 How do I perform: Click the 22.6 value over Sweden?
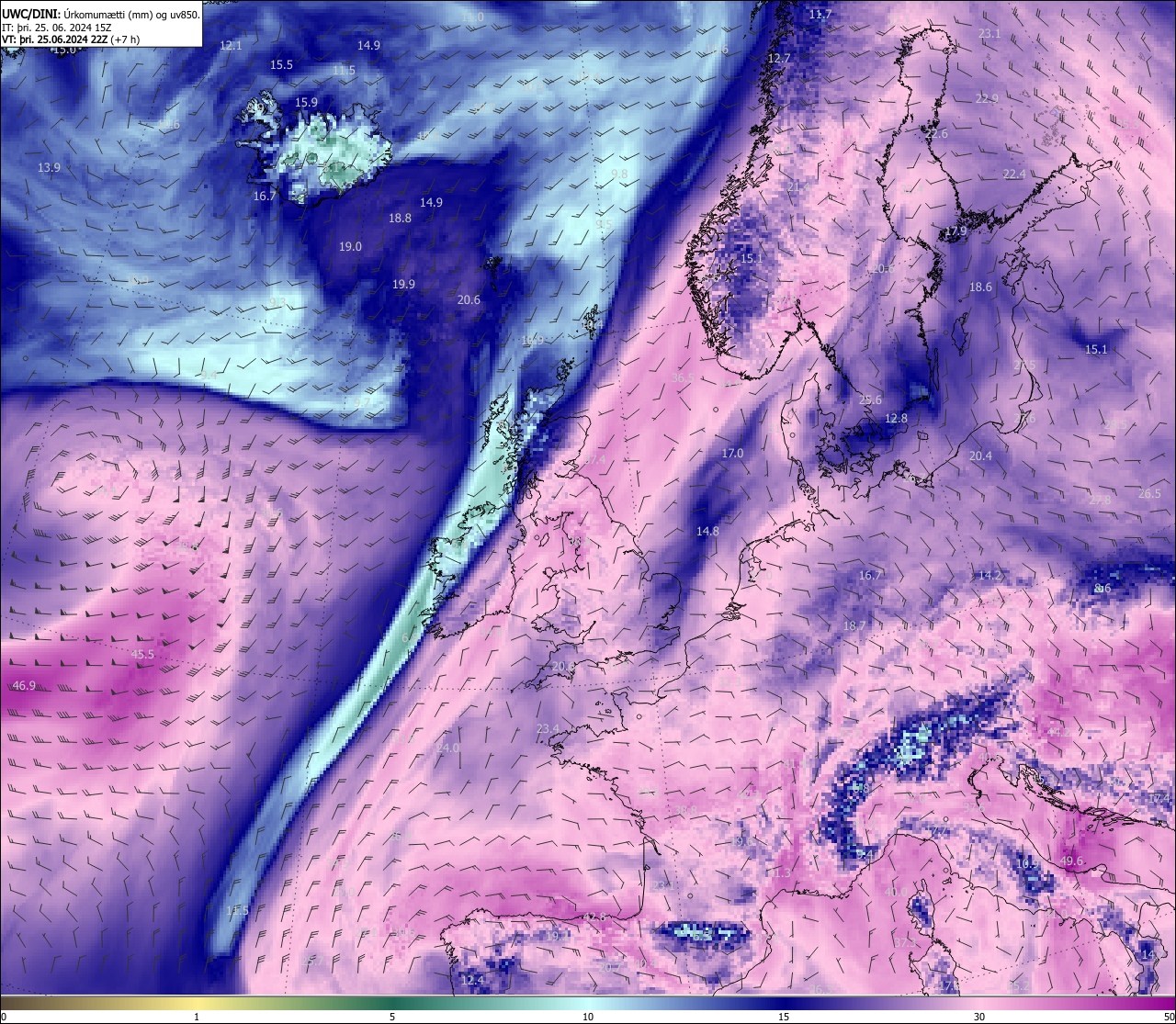pyautogui.click(x=936, y=133)
